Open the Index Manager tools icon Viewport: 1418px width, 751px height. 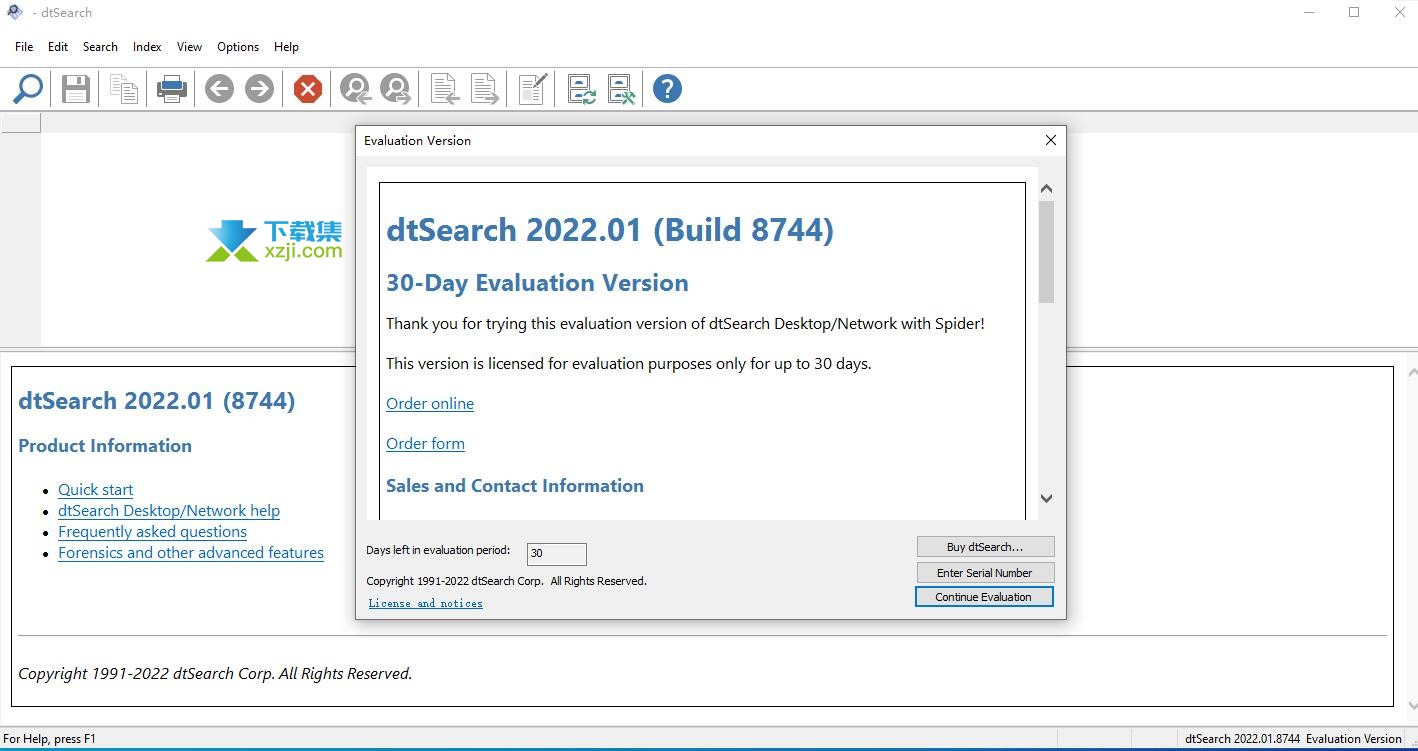click(621, 89)
